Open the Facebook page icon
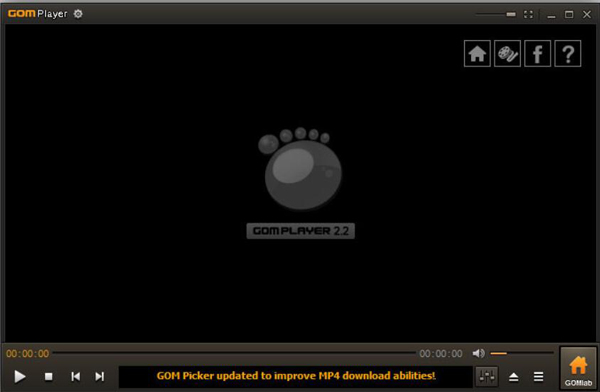The width and height of the screenshot is (600, 392). [x=538, y=54]
